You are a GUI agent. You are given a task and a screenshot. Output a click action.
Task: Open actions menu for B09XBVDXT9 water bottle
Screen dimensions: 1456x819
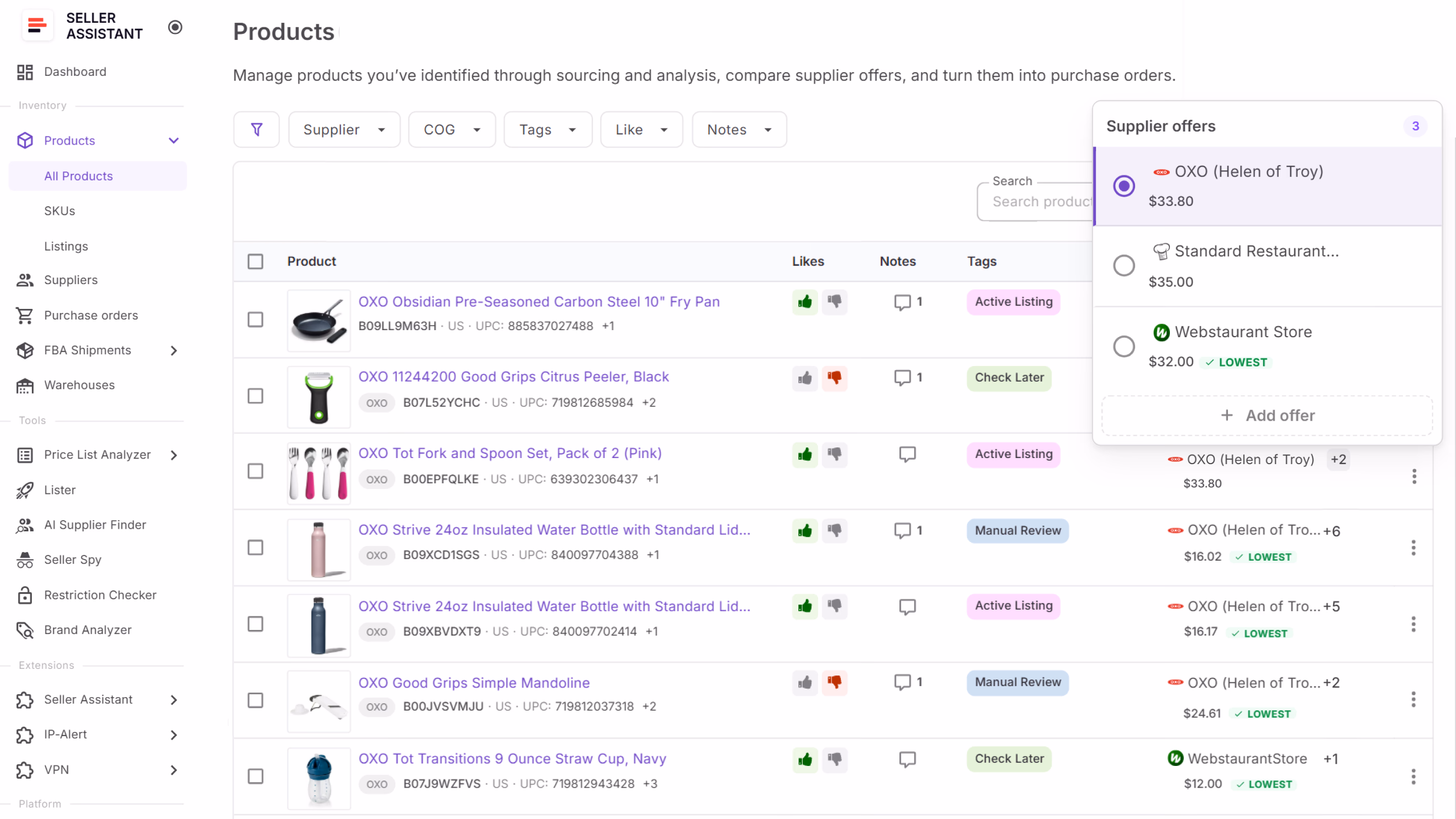click(x=1414, y=624)
